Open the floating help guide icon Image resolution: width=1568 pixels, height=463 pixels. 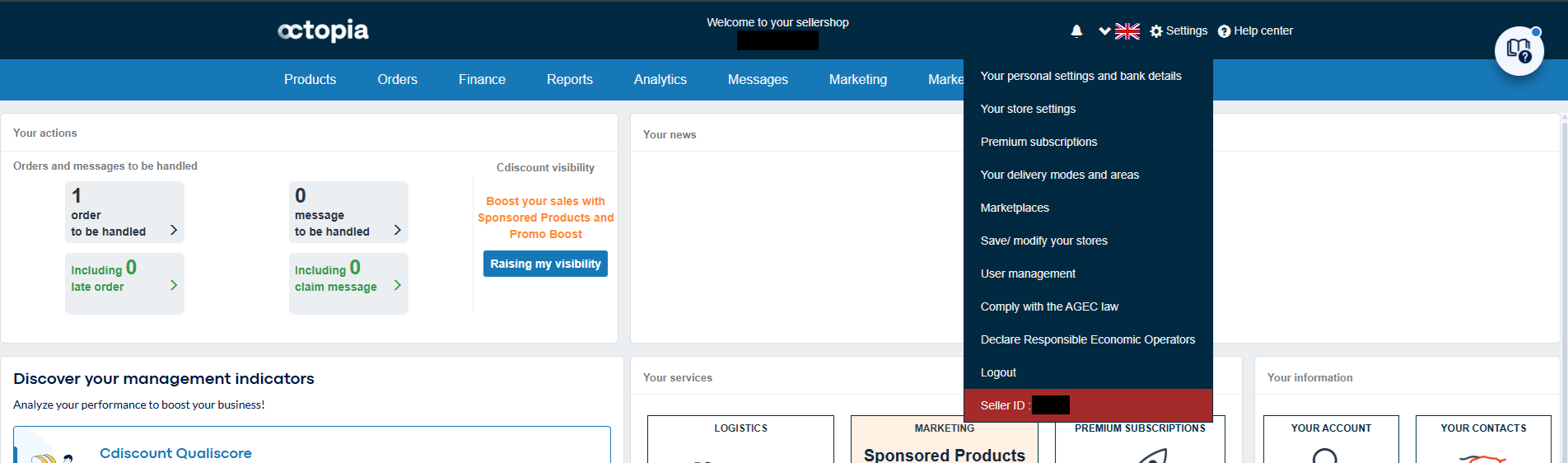coord(1519,51)
